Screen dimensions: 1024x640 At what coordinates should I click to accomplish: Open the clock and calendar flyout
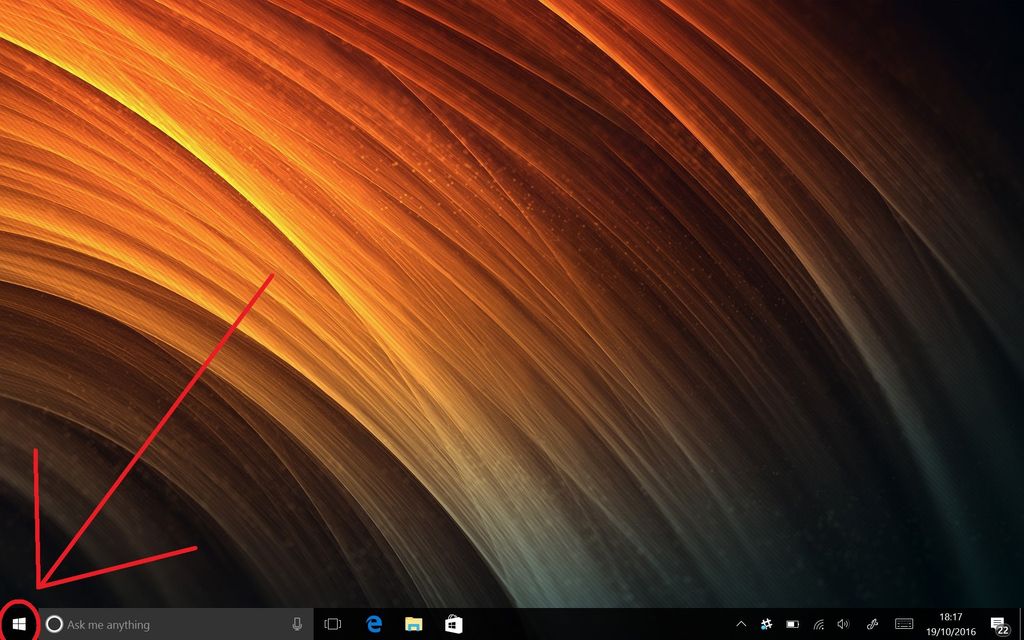tap(950, 617)
